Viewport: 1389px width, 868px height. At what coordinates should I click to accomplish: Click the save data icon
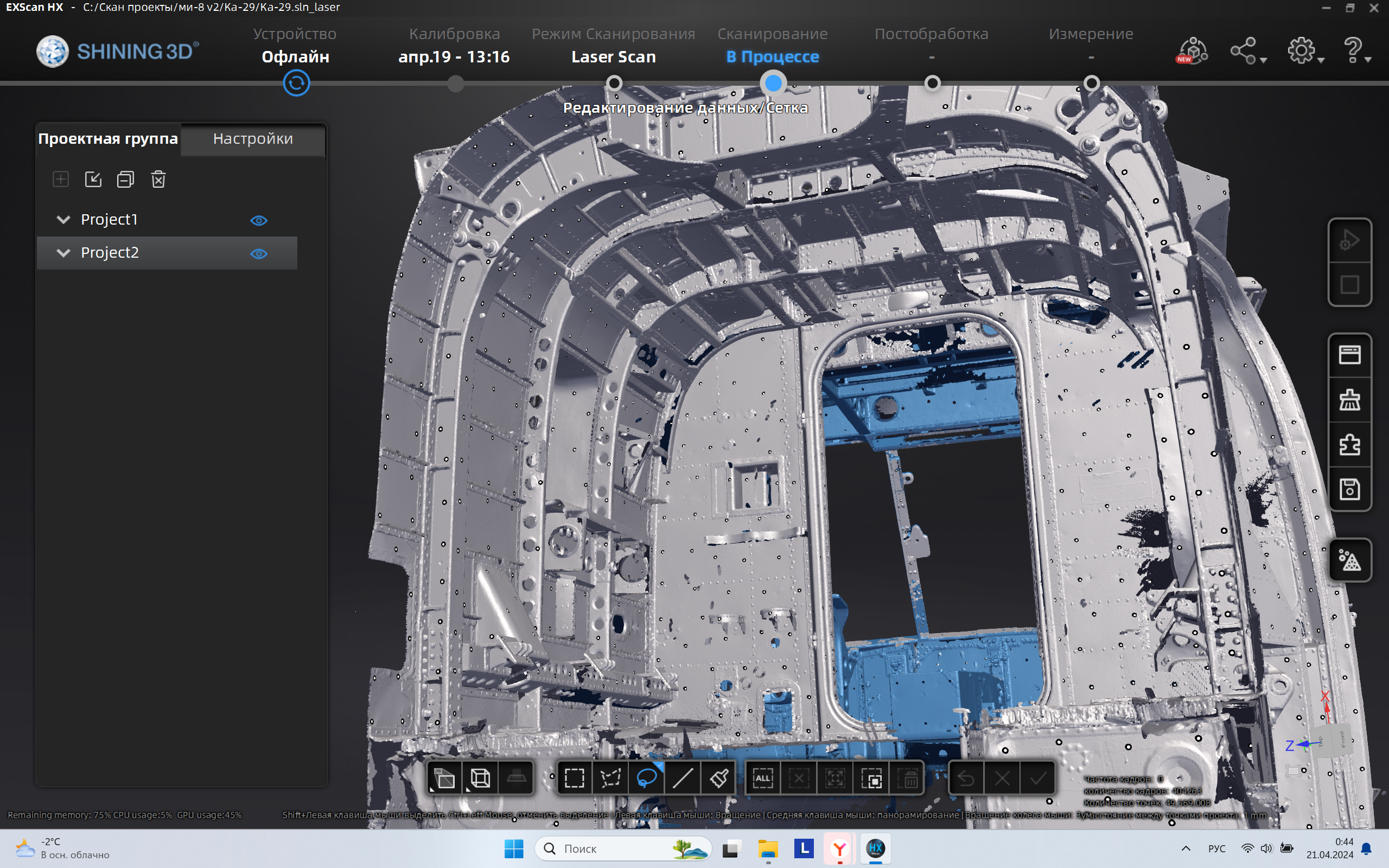pyautogui.click(x=1349, y=489)
